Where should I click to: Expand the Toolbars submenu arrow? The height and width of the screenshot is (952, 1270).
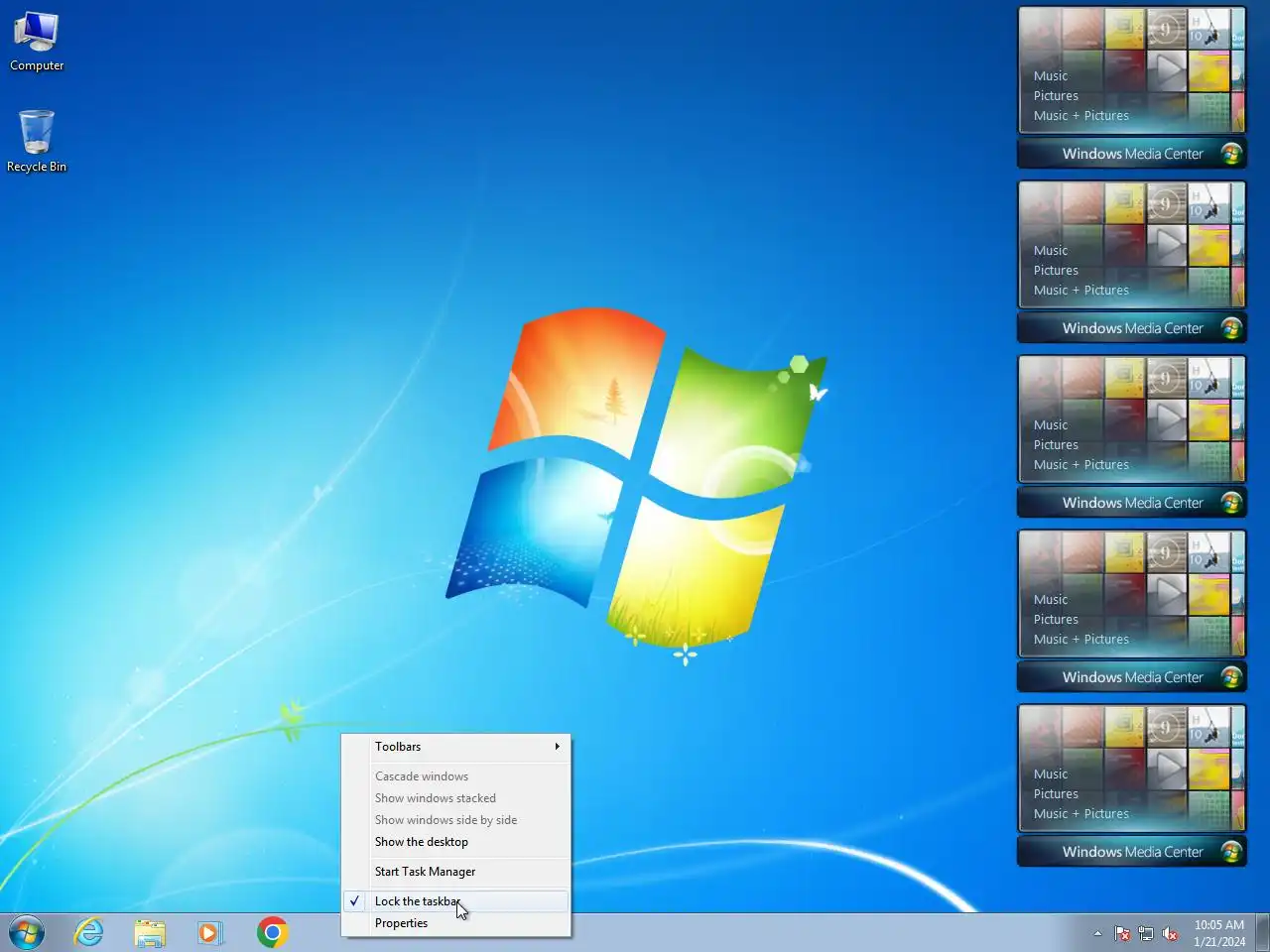(x=558, y=747)
